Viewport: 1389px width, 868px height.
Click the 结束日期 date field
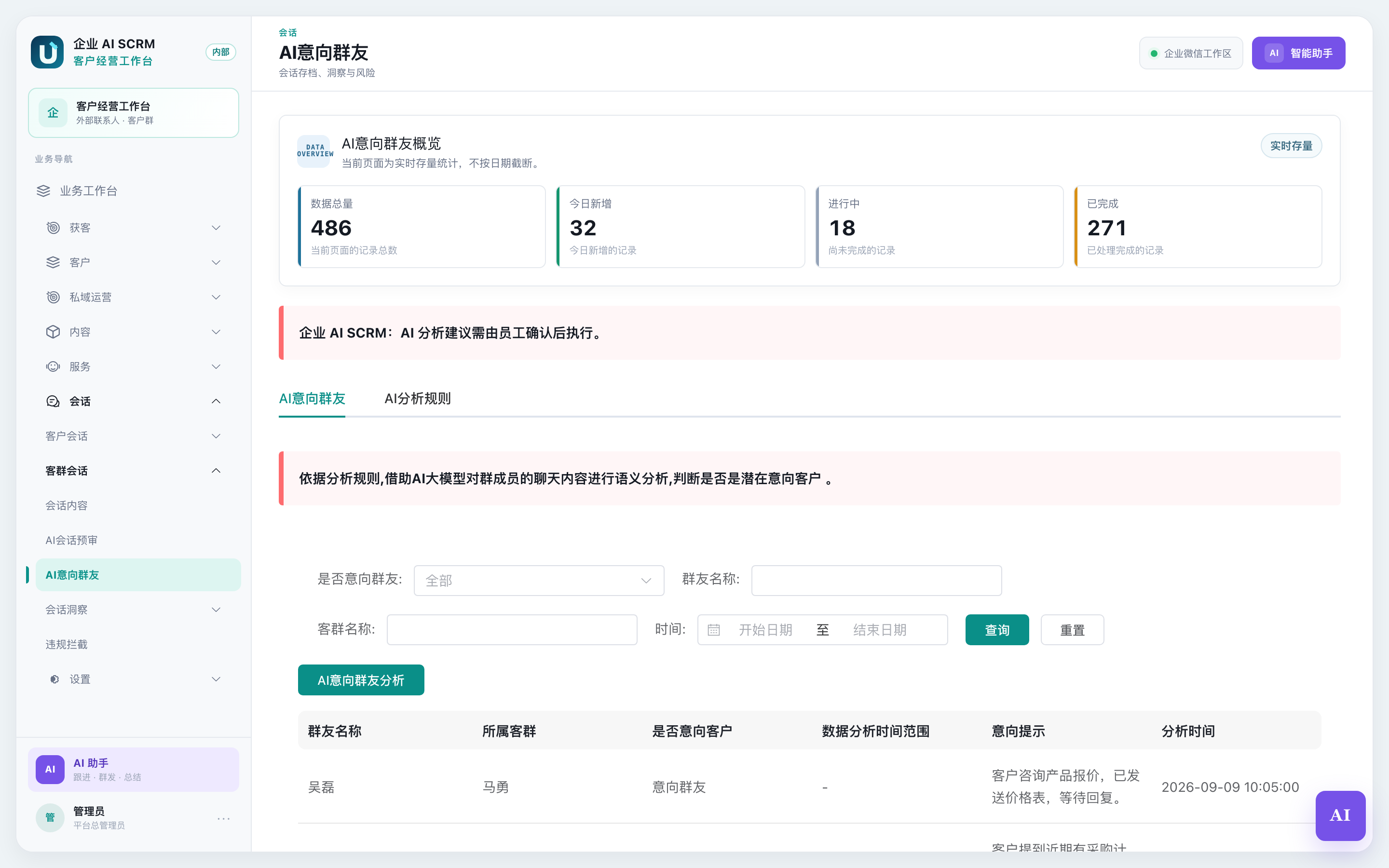[x=880, y=630]
